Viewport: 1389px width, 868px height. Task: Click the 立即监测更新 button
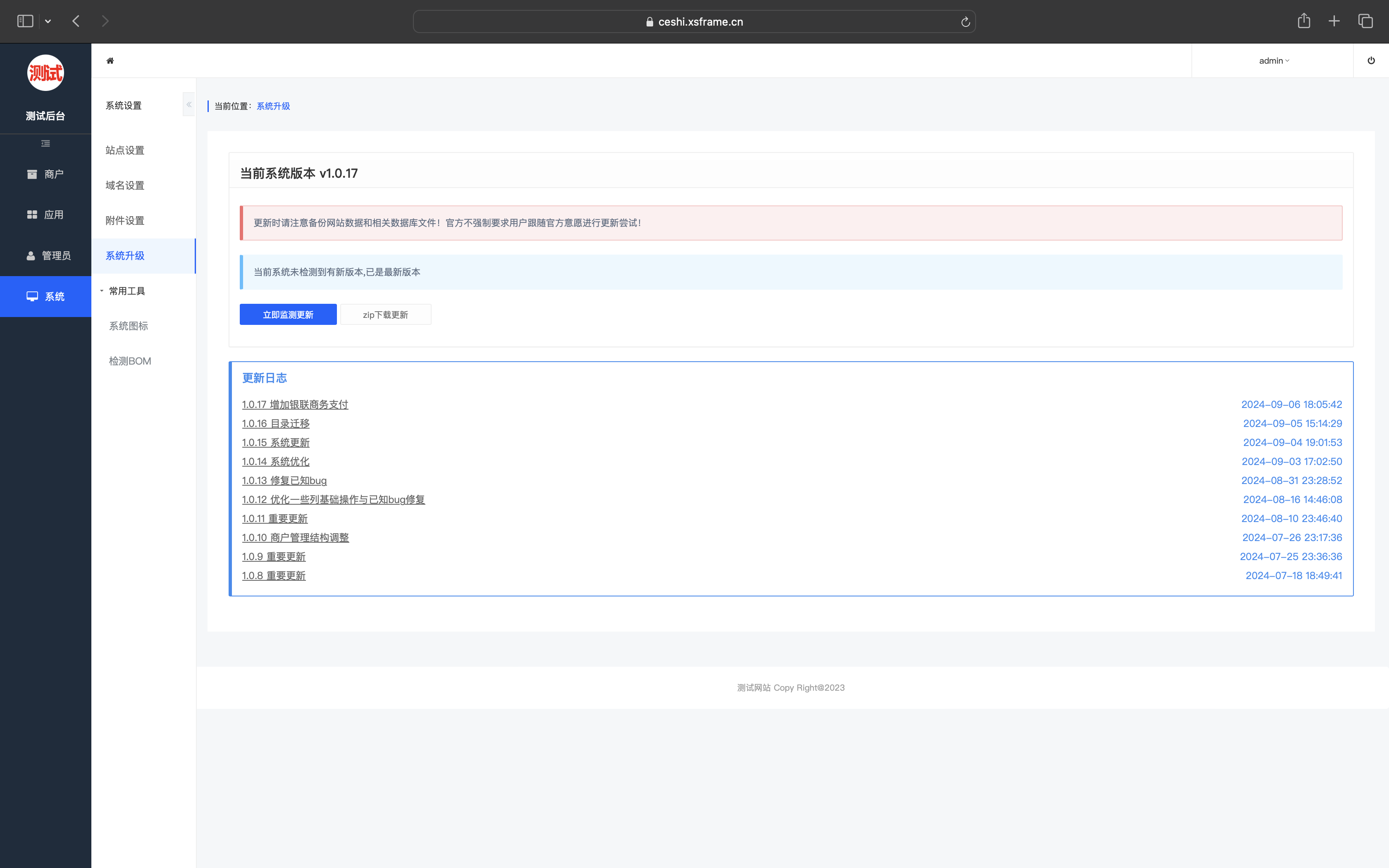288,315
